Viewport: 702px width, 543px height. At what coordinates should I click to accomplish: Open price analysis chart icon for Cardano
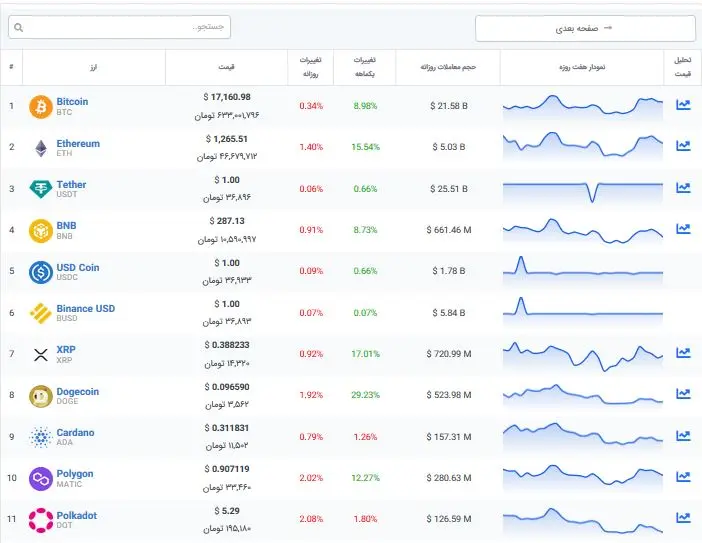pyautogui.click(x=683, y=436)
